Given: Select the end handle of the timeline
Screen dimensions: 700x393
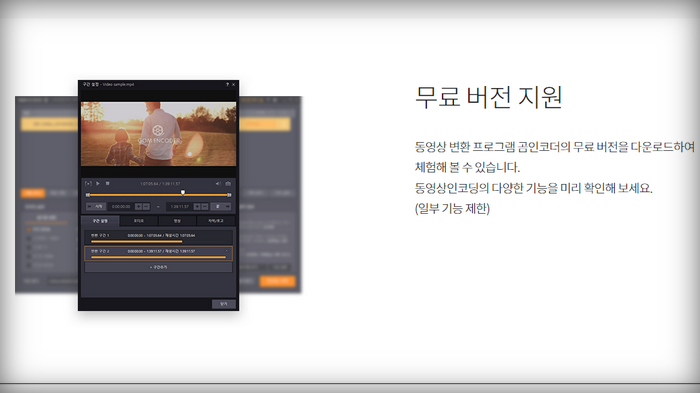Looking at the screenshot, I should [229, 195].
